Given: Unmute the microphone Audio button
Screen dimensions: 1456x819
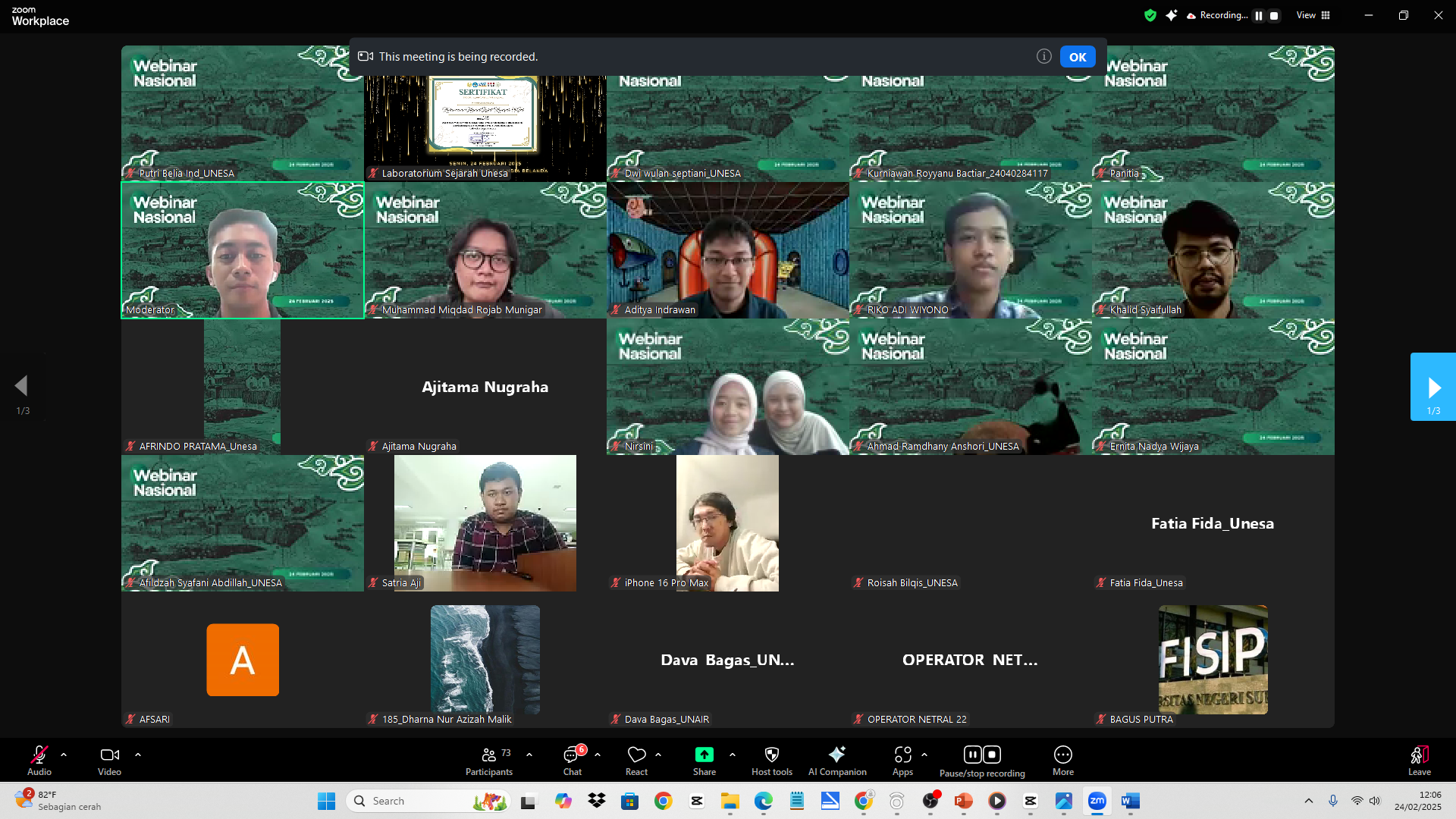Looking at the screenshot, I should coord(39,755).
